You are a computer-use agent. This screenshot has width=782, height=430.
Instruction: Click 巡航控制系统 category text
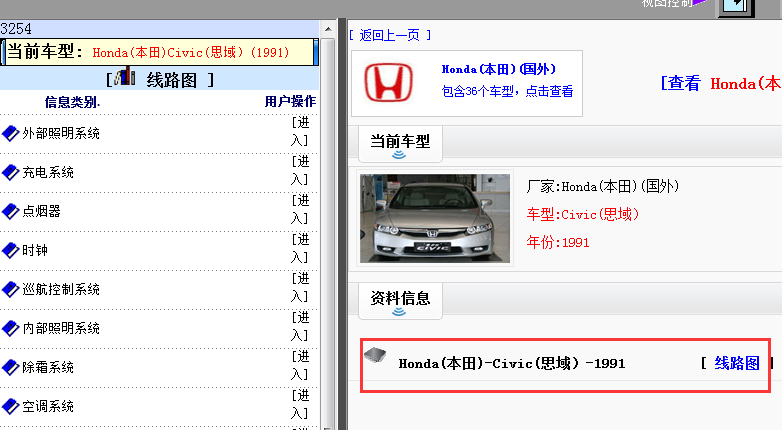(x=61, y=289)
